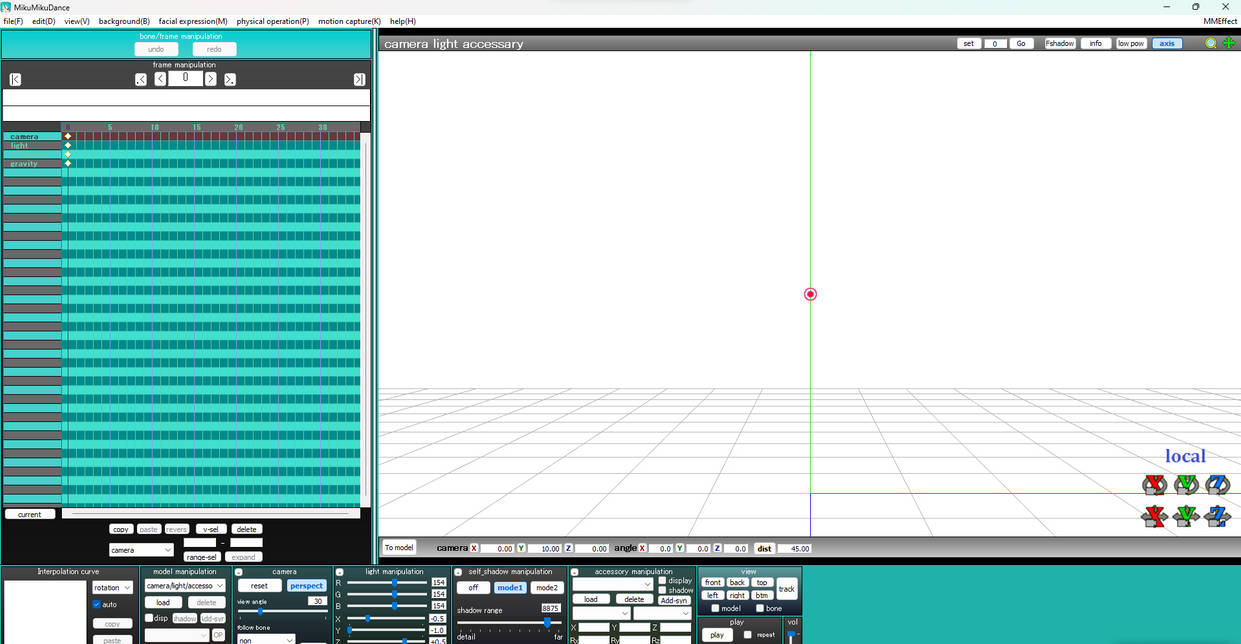Go to next keyframe arrow button
Viewport: 1241px width, 644px height.
(230, 80)
